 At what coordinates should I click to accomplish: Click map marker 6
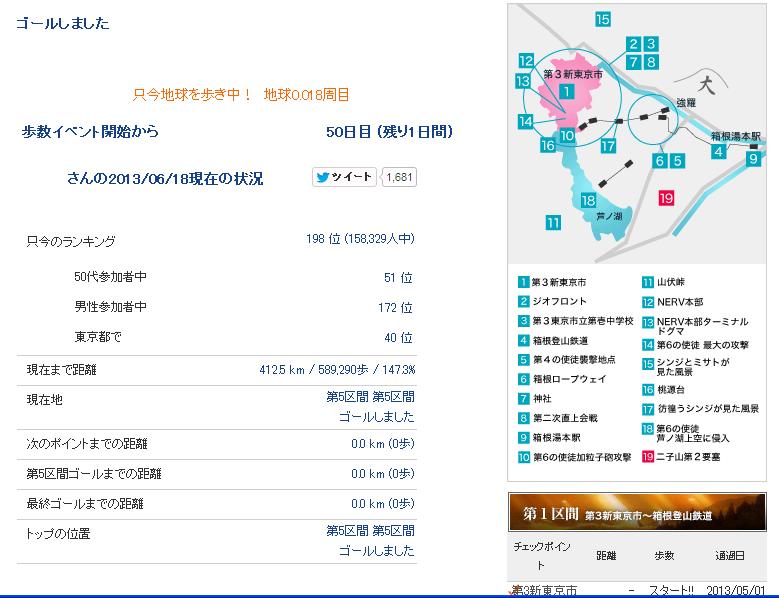(x=660, y=160)
